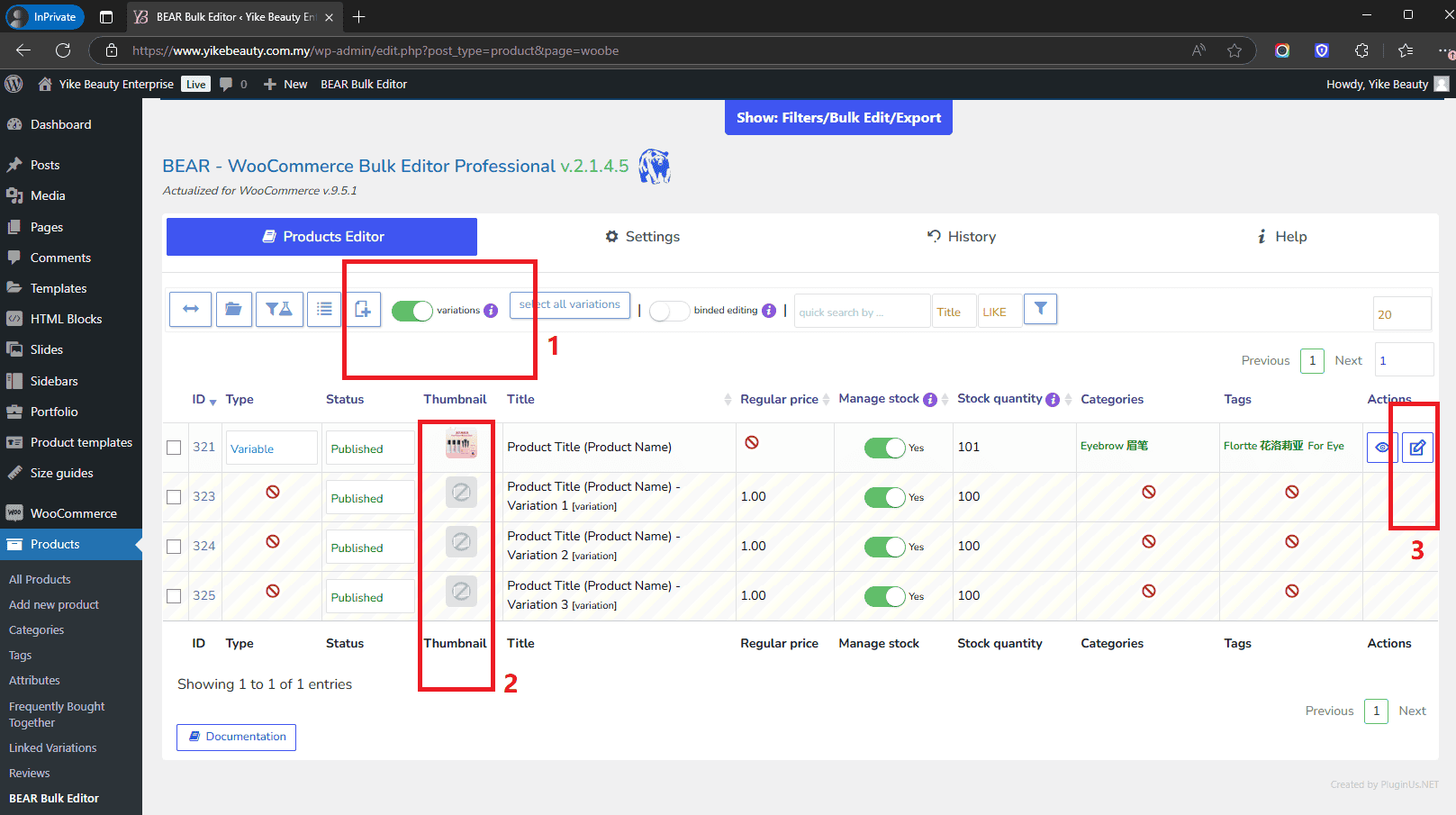Open the Documentation link button
Screen dimensions: 1456x815
click(x=236, y=737)
